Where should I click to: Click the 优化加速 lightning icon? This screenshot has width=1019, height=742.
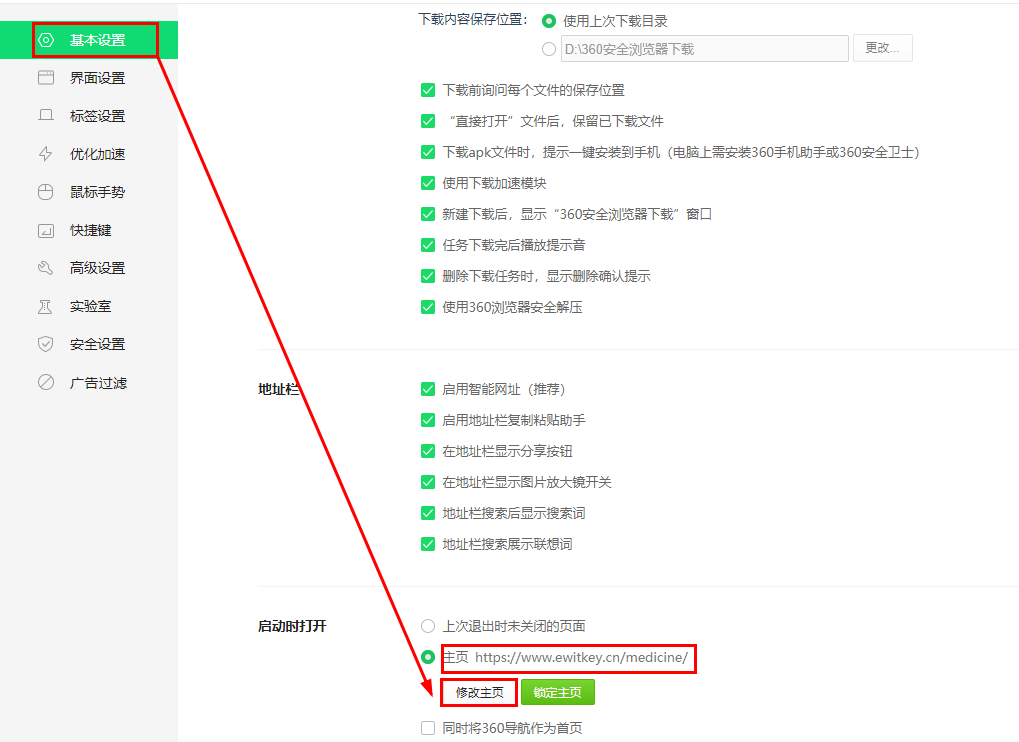(x=46, y=154)
